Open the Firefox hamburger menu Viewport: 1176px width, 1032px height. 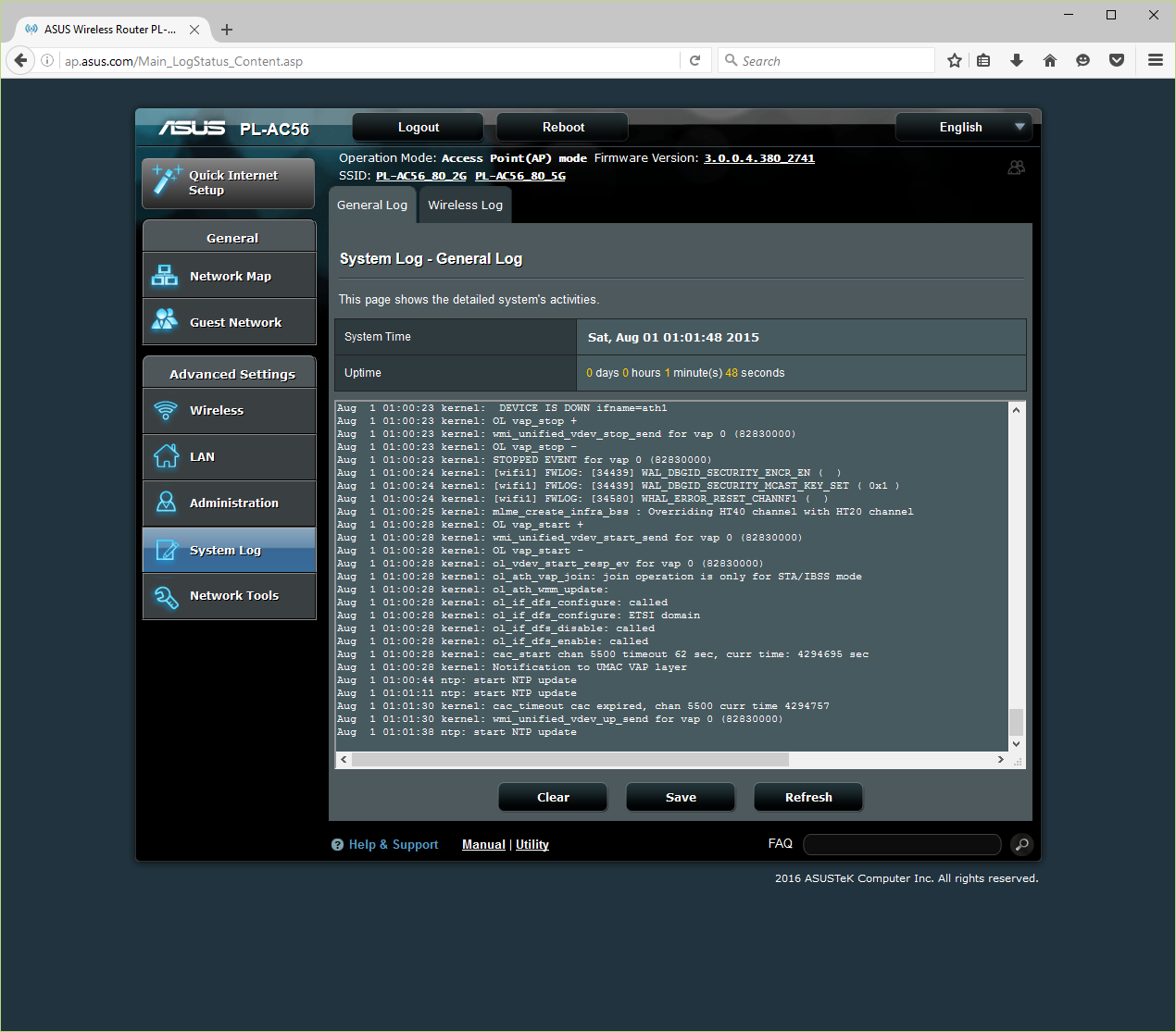click(x=1155, y=61)
